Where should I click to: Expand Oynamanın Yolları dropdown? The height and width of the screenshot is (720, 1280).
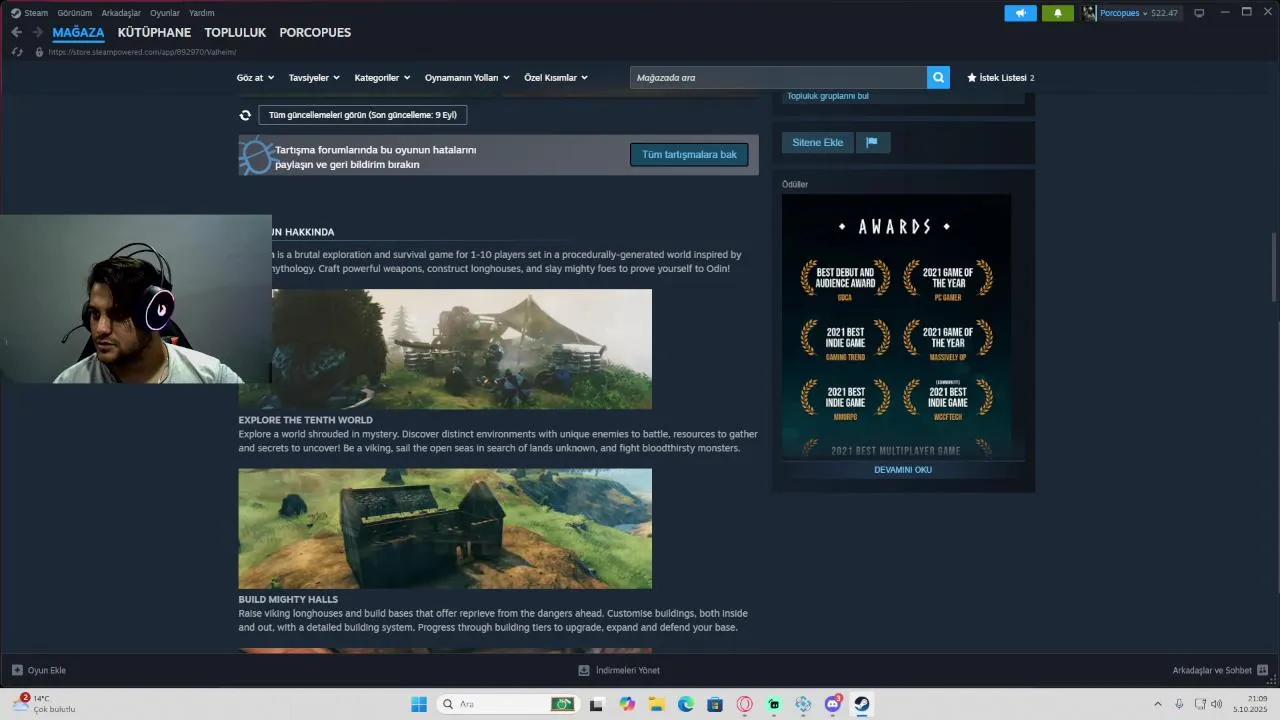[x=467, y=77]
